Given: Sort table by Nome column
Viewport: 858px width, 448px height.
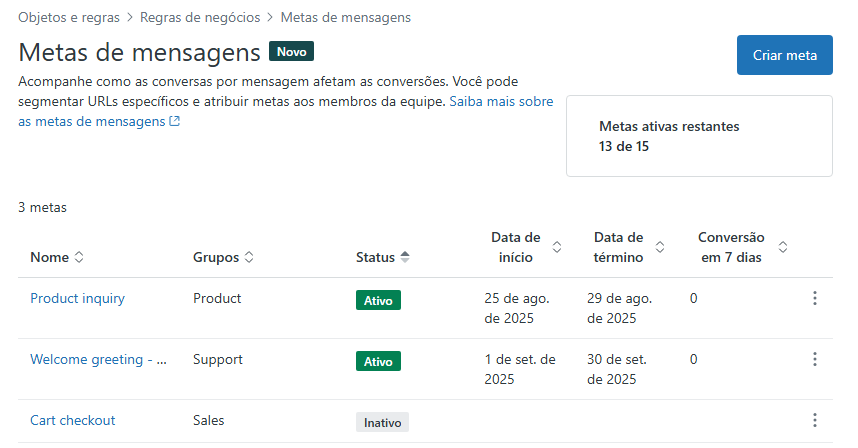Looking at the screenshot, I should (57, 257).
